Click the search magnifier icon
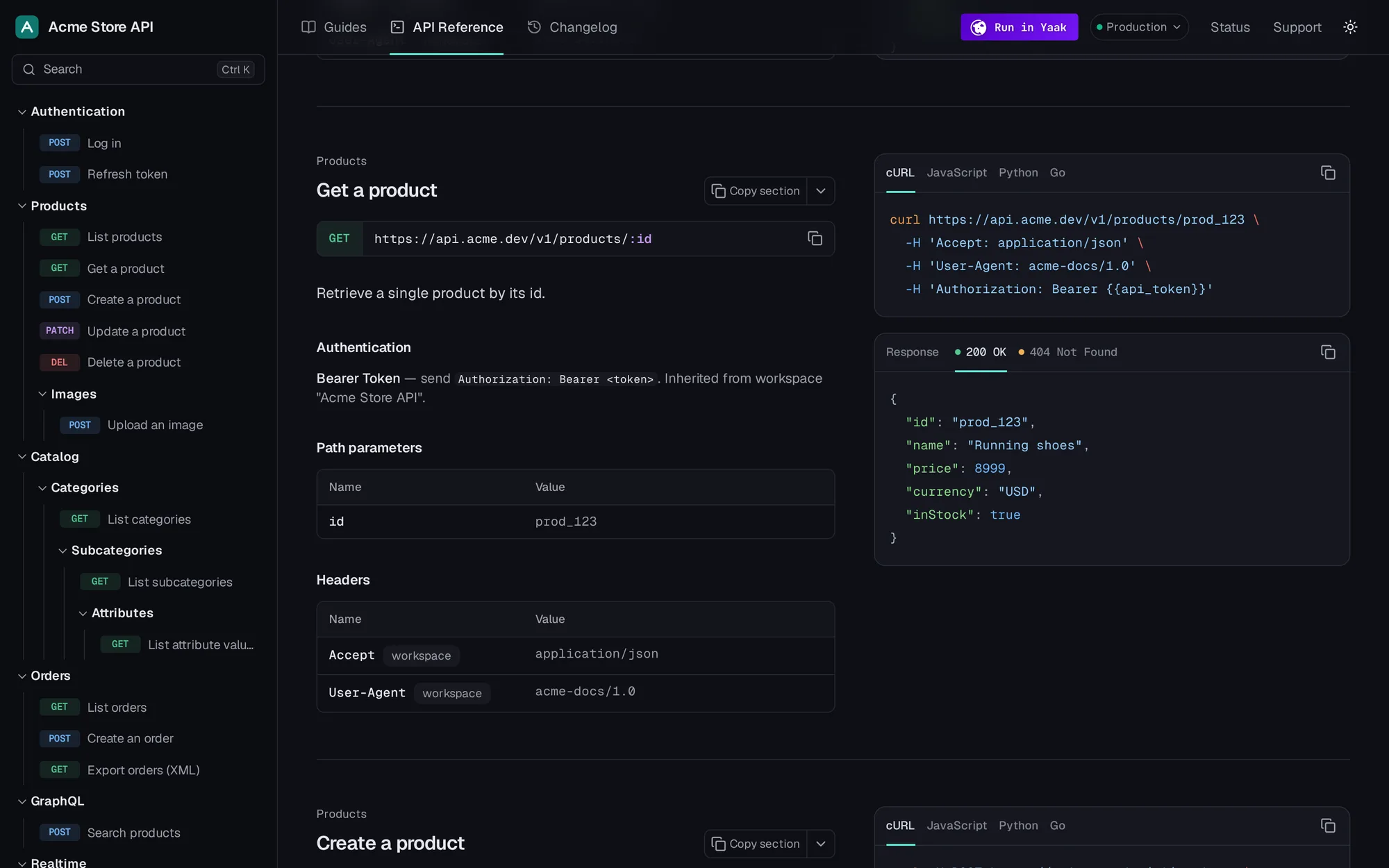This screenshot has width=1389, height=868. tap(28, 69)
